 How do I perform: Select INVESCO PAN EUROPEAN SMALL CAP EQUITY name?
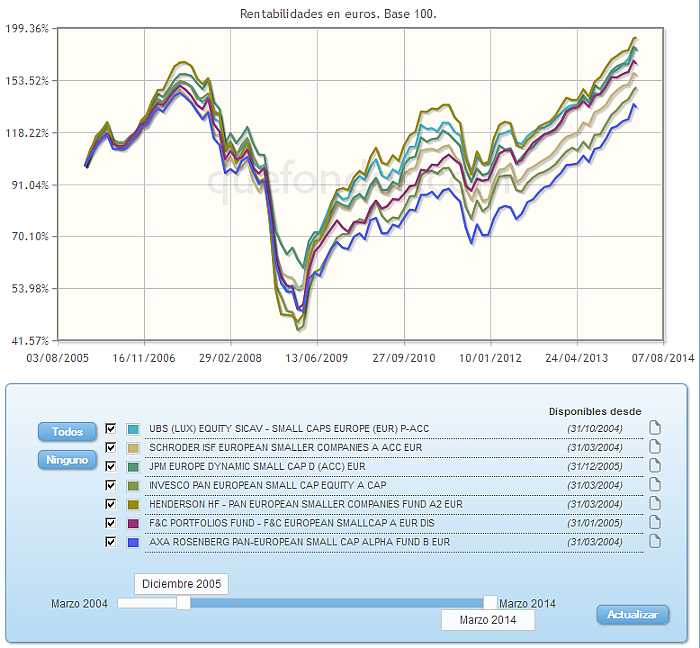pyautogui.click(x=267, y=485)
